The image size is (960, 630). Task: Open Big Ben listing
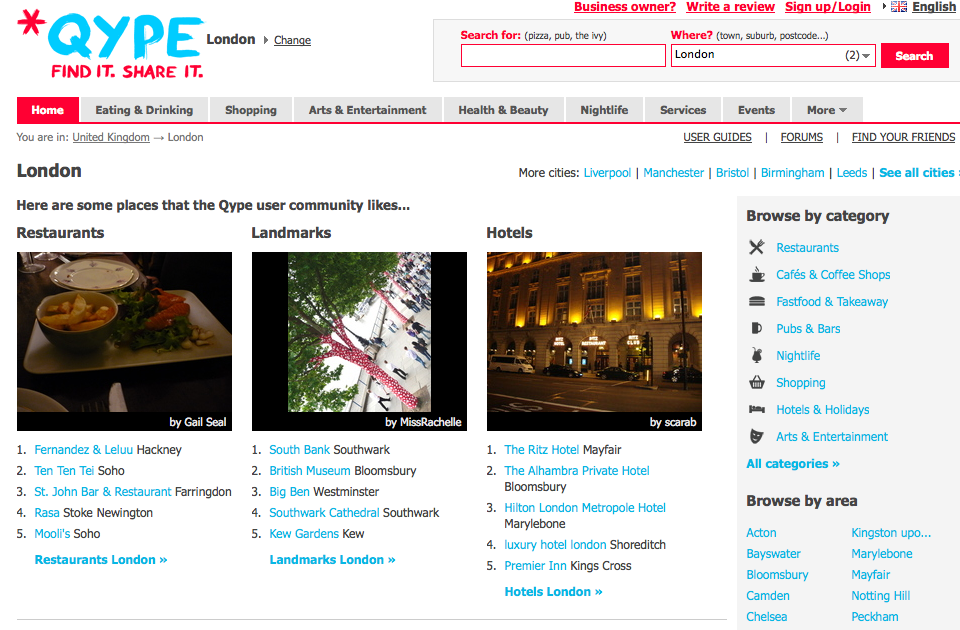290,492
